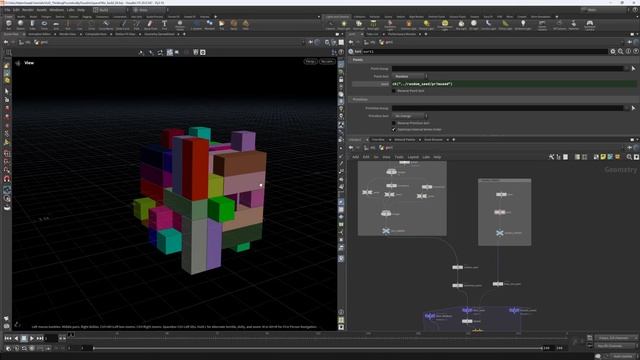Viewport: 640px width, 360px height.
Task: Click the Point Group input field
Action: point(507,69)
